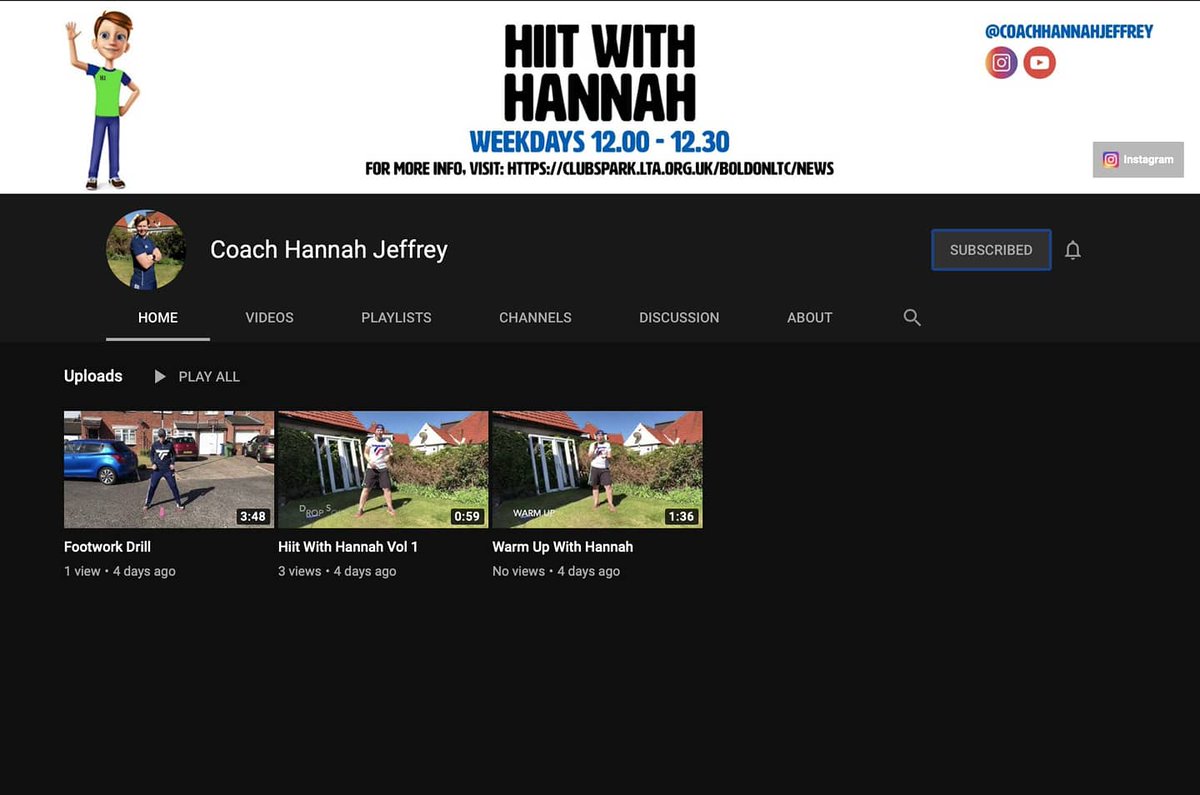Click the SUBSCRIBED button
The width and height of the screenshot is (1200, 795).
[x=991, y=250]
